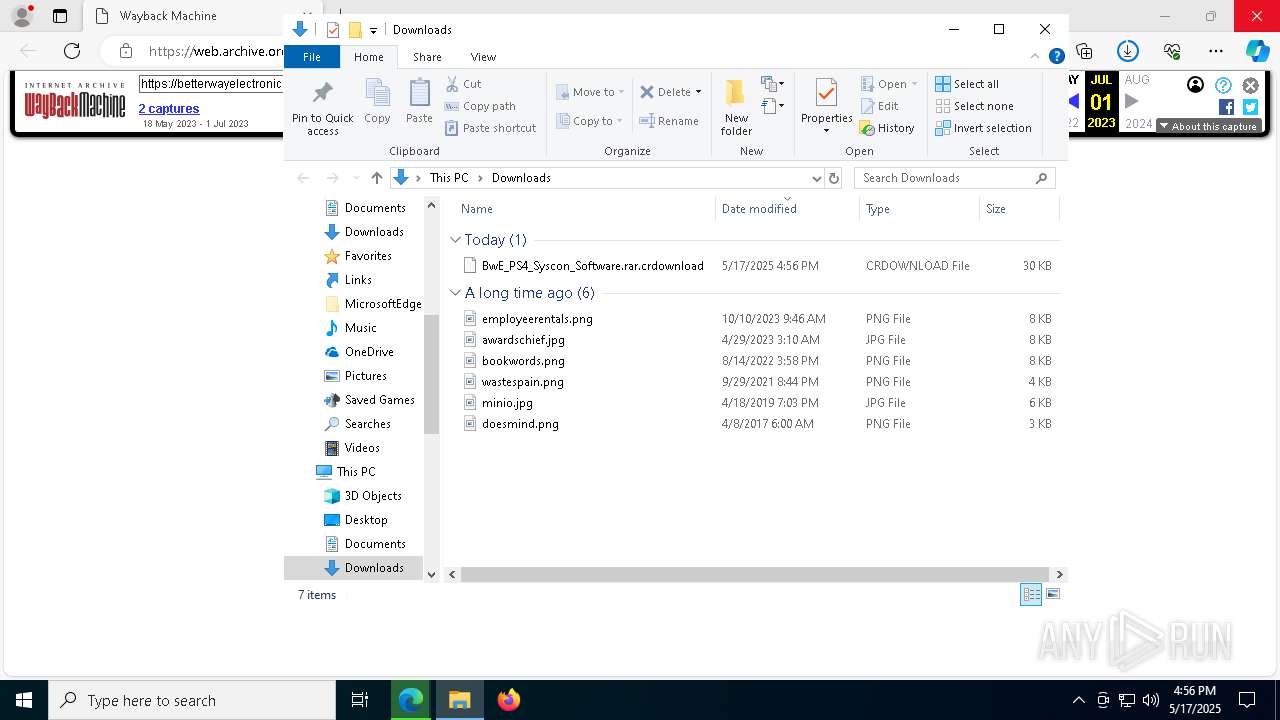Open Properties of selected item
The height and width of the screenshot is (720, 1280).
826,106
